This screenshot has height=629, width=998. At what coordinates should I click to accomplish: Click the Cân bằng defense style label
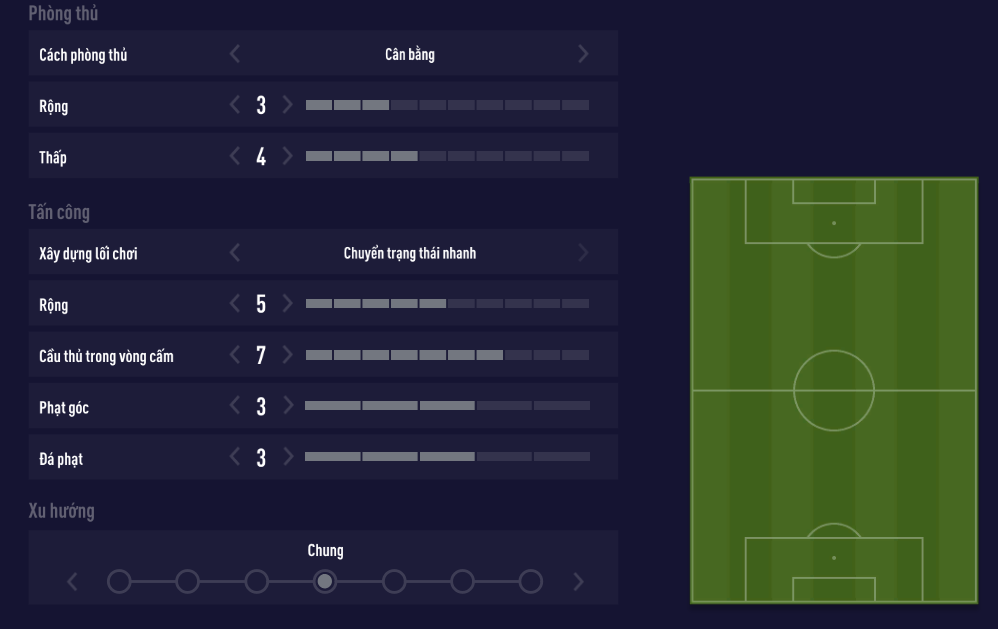click(410, 54)
